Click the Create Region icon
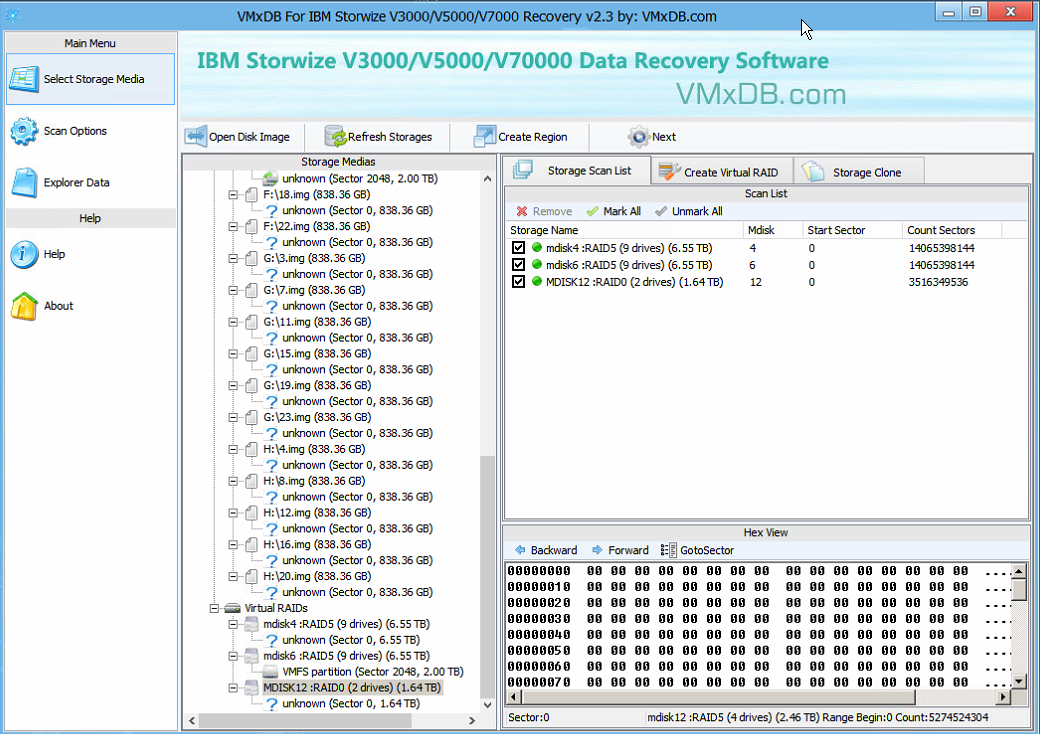Image resolution: width=1040 pixels, height=734 pixels. click(485, 137)
